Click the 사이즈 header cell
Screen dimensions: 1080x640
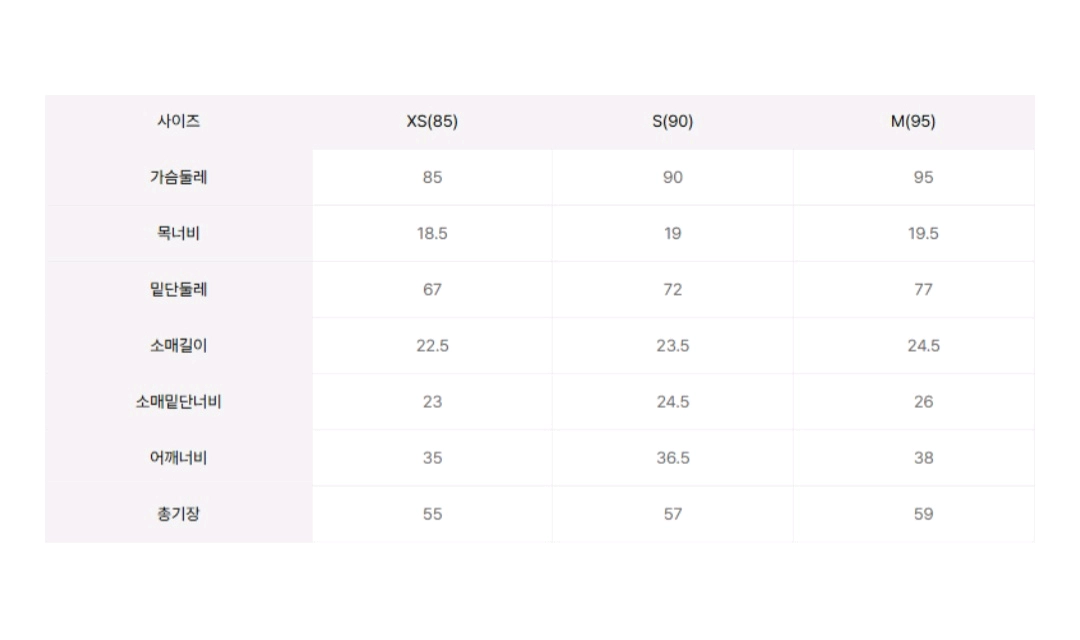[178, 122]
